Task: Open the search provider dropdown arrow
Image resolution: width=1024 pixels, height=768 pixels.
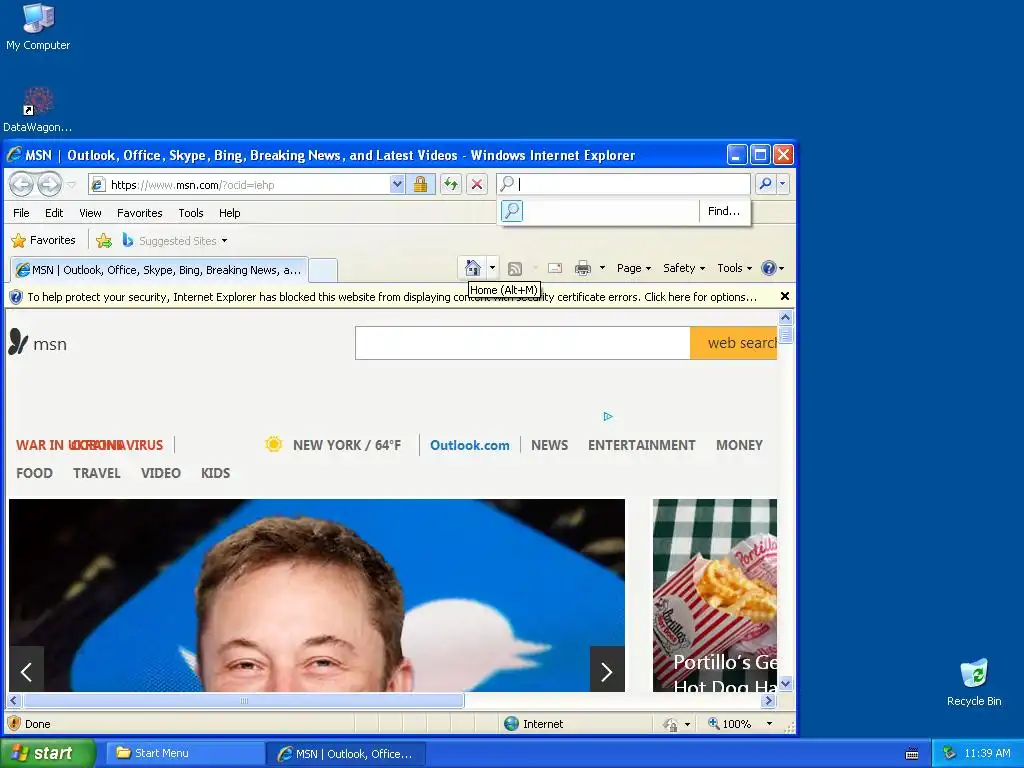Action: coord(783,184)
